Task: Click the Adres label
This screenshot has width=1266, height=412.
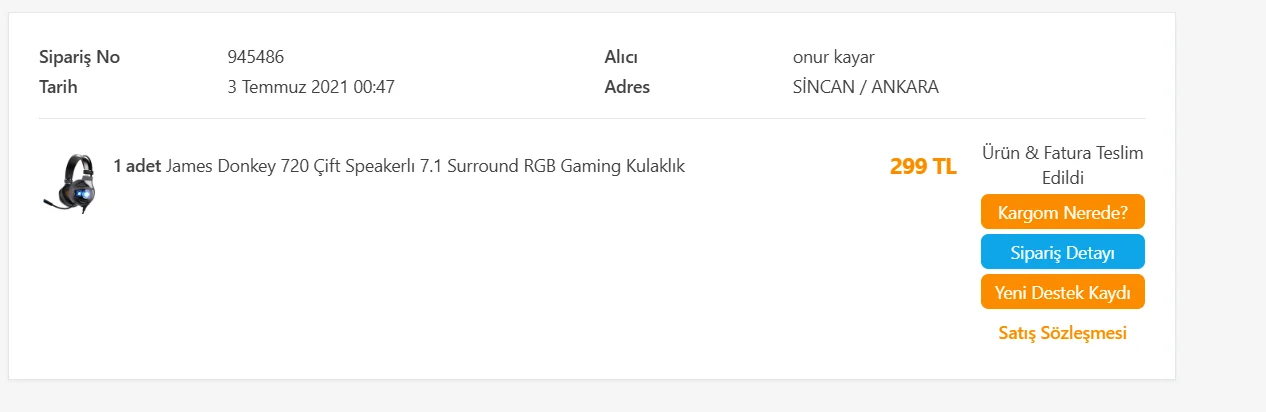Action: pyautogui.click(x=627, y=87)
